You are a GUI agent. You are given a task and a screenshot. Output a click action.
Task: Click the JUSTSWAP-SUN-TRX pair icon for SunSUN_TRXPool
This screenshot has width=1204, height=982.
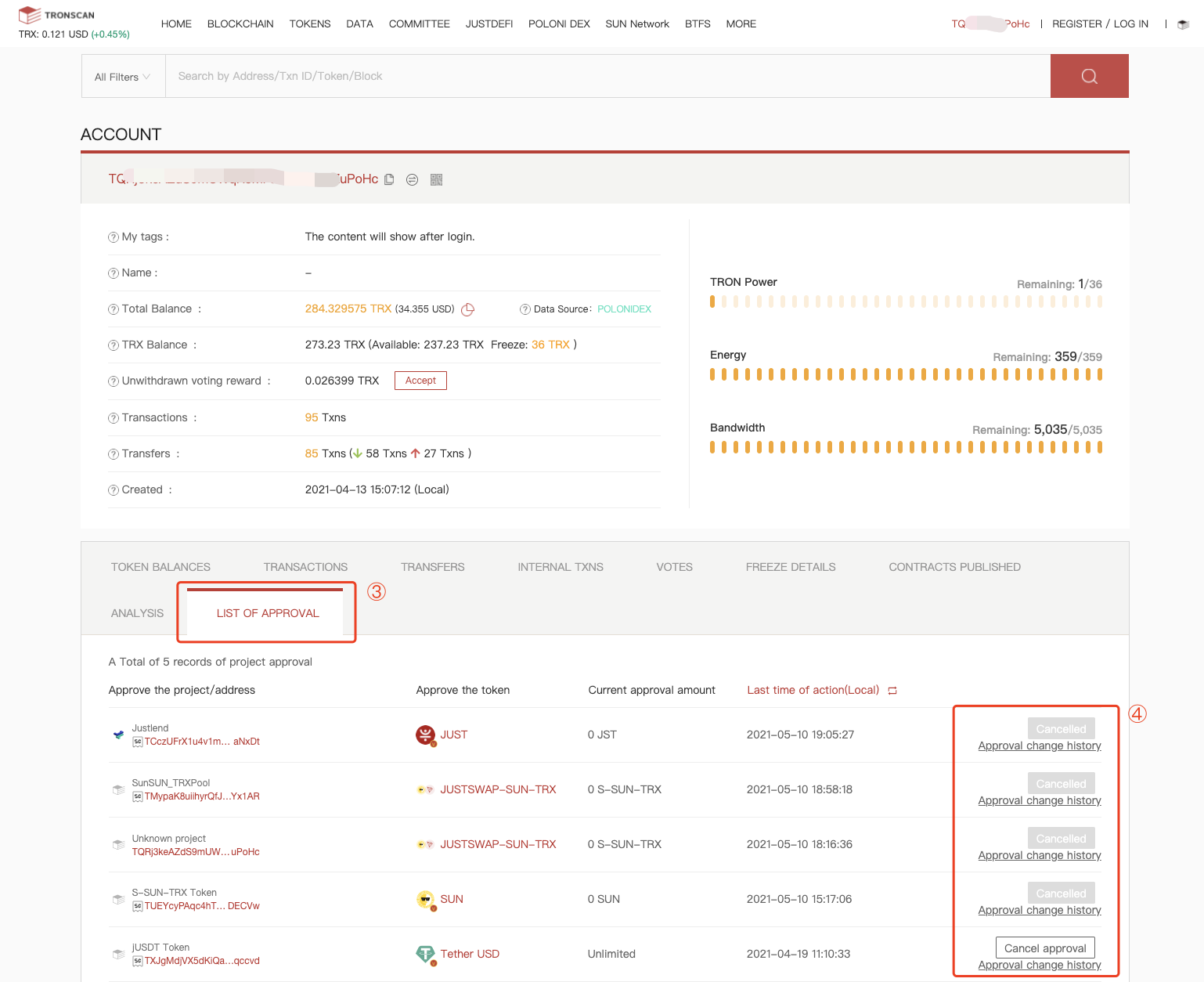tap(425, 789)
